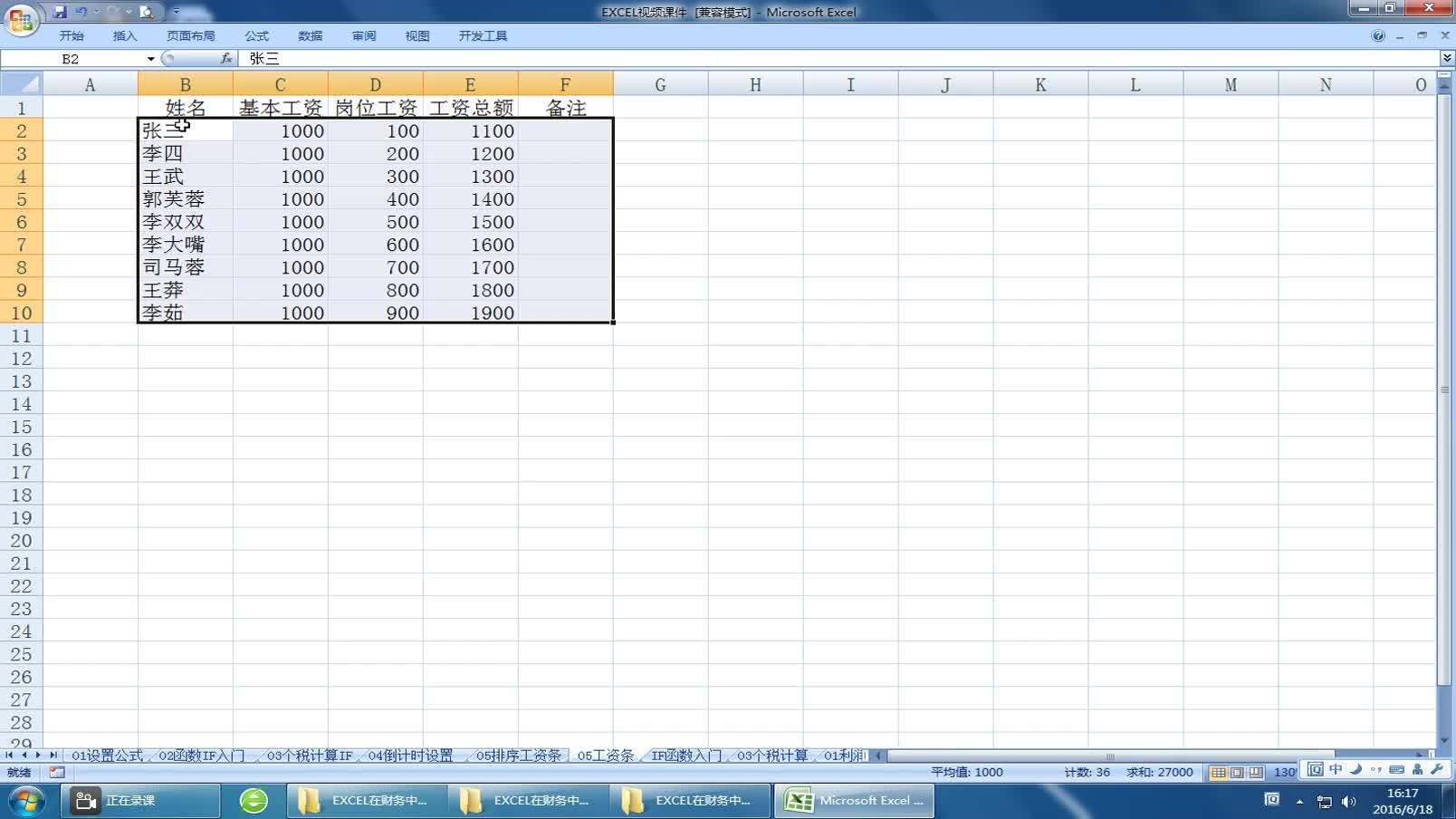Open the Windows Start button
Viewport: 1456px width, 819px height.
tap(26, 801)
